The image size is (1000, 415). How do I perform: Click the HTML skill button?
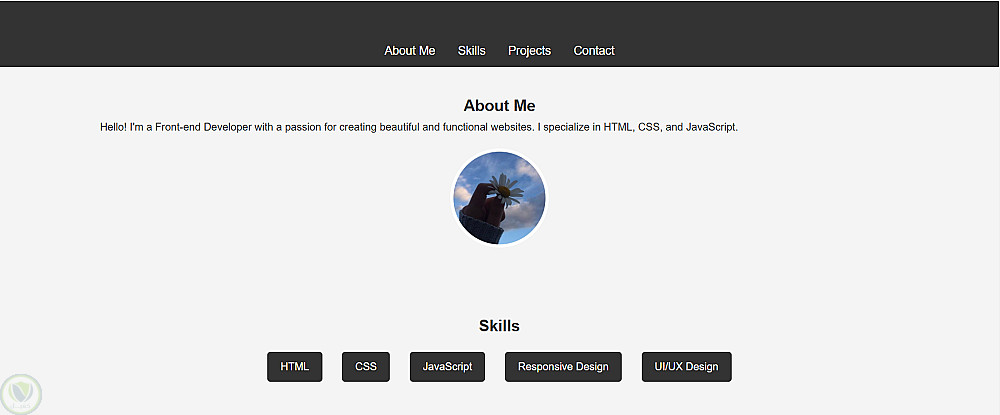click(295, 367)
